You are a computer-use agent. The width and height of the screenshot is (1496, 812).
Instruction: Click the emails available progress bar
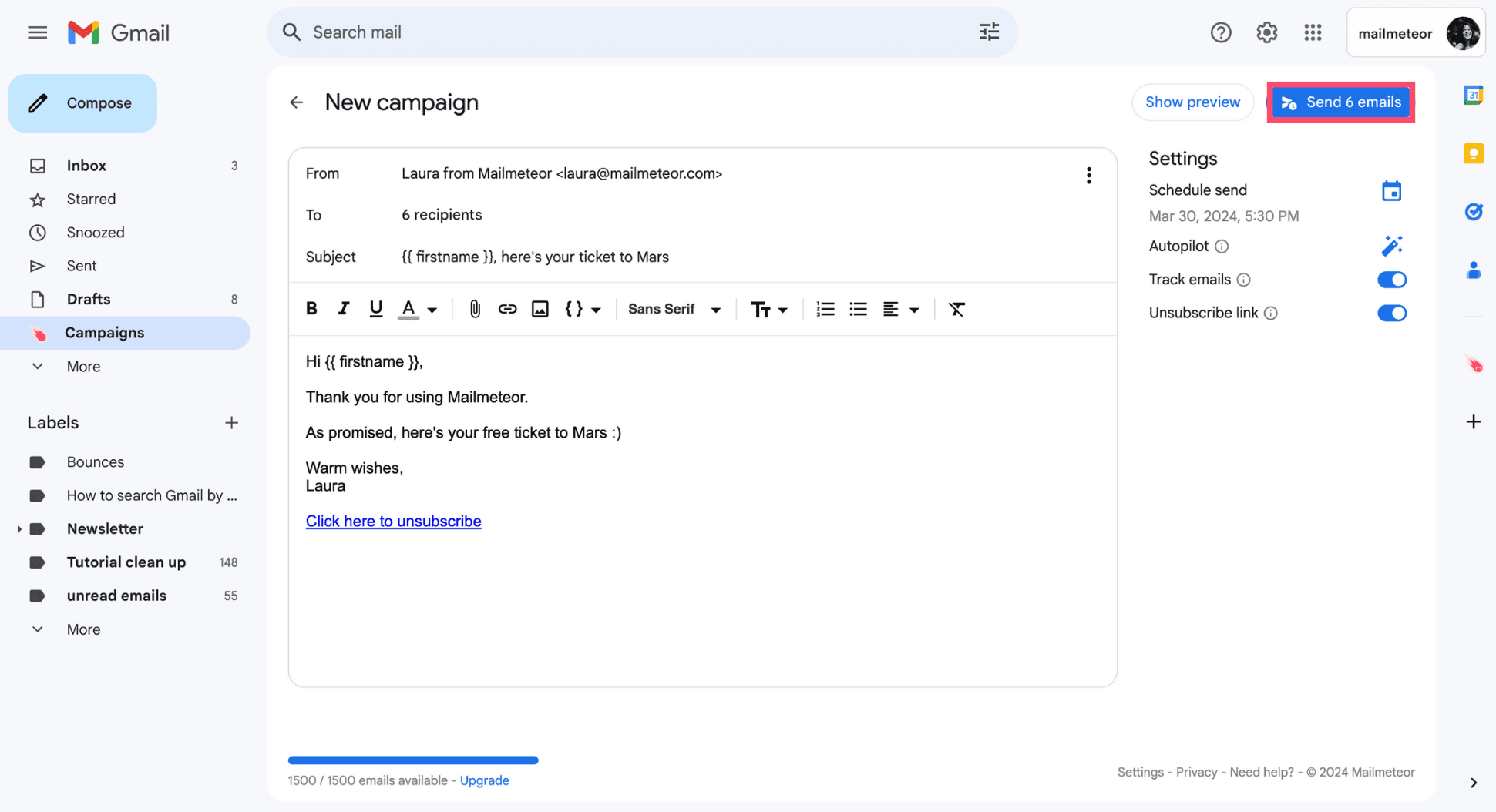[413, 760]
